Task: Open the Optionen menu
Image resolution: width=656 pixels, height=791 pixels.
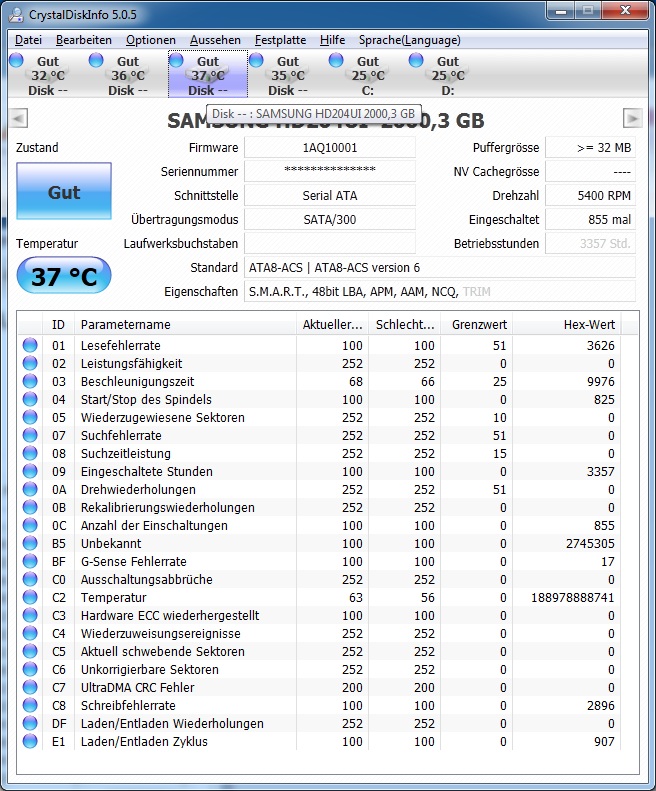Action: point(151,40)
